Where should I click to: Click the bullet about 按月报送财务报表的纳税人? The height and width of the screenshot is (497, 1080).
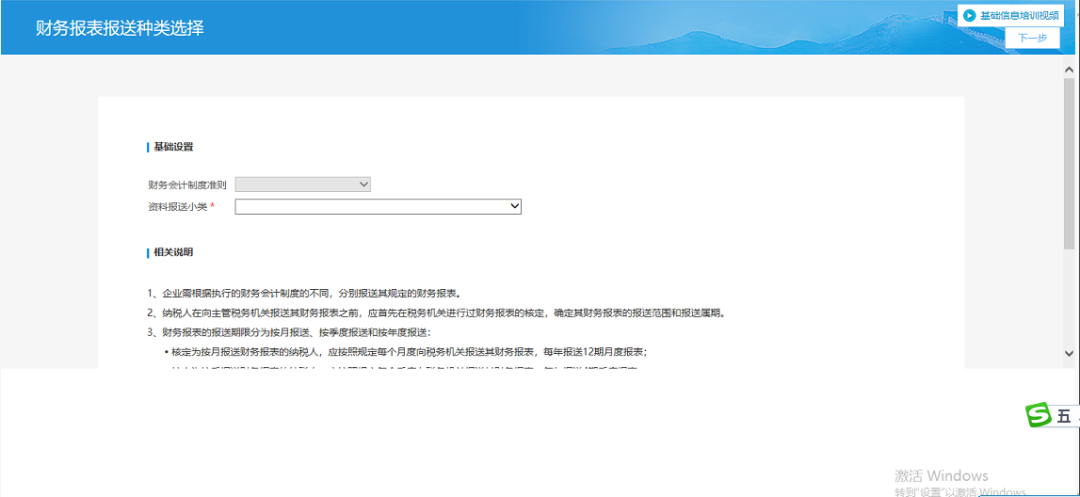(x=406, y=352)
